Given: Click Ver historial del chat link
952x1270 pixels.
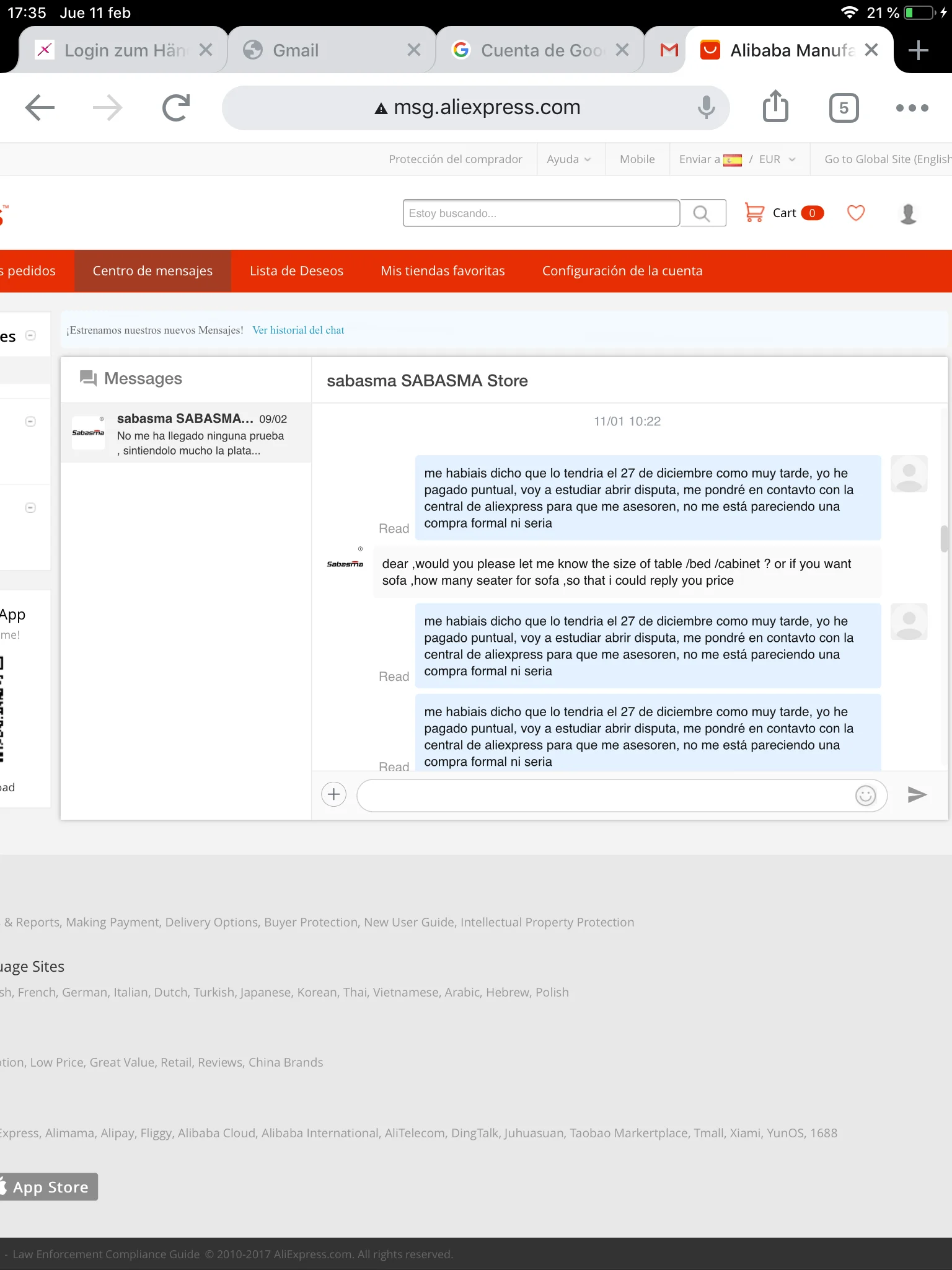Looking at the screenshot, I should 298,331.
